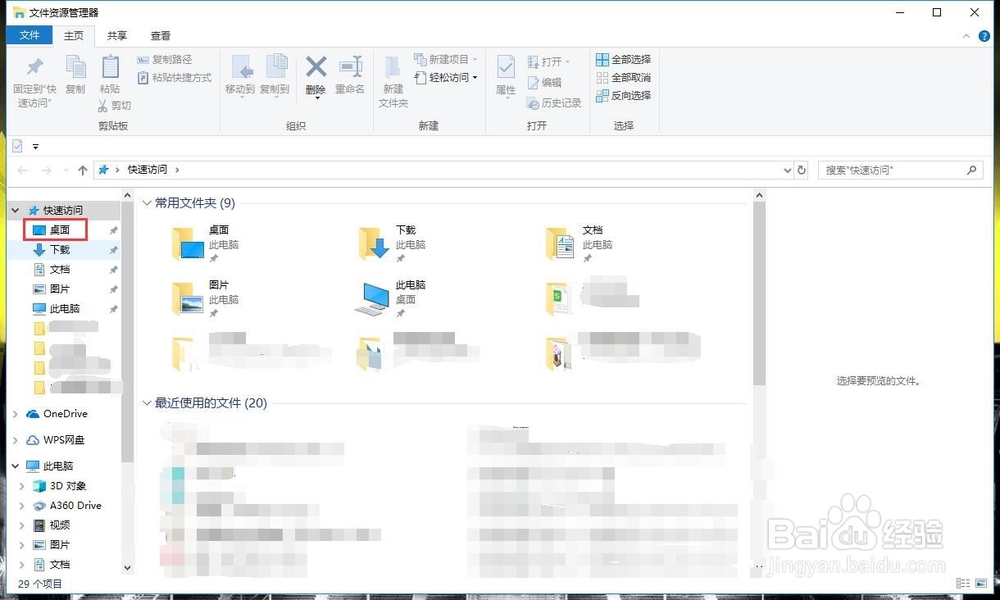Click the file list scroll up arrow
Viewport: 1000px width, 600px height.
pyautogui.click(x=759, y=196)
